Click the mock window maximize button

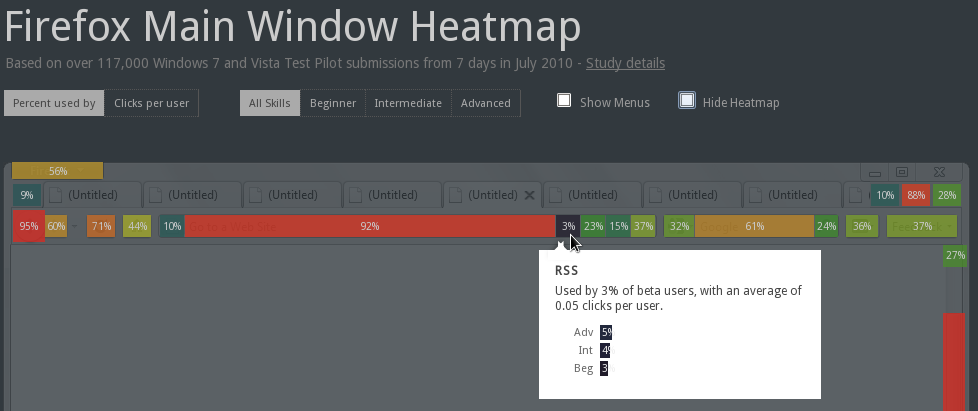click(x=902, y=172)
